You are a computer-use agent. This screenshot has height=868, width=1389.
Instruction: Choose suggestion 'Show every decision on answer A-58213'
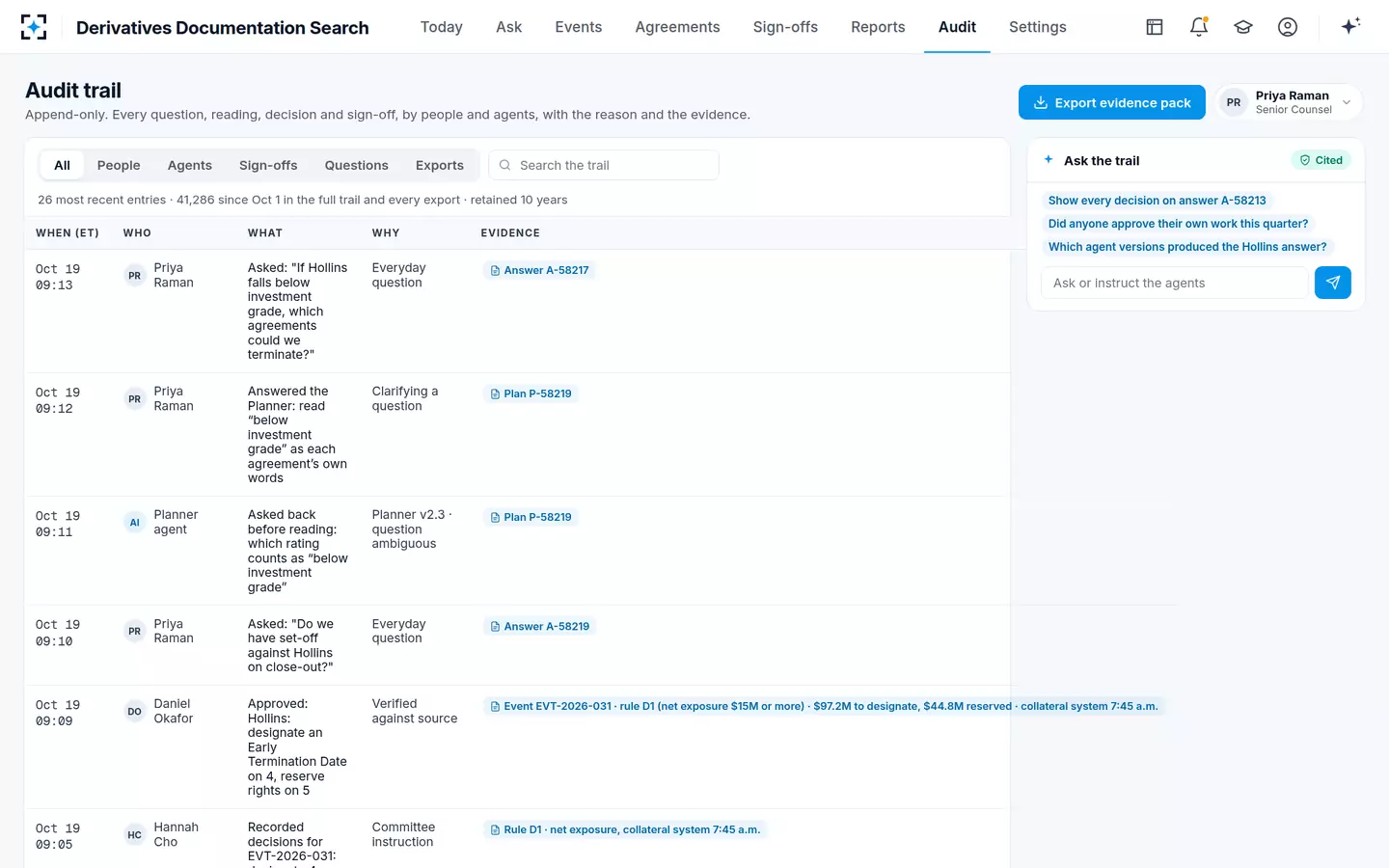point(1157,201)
